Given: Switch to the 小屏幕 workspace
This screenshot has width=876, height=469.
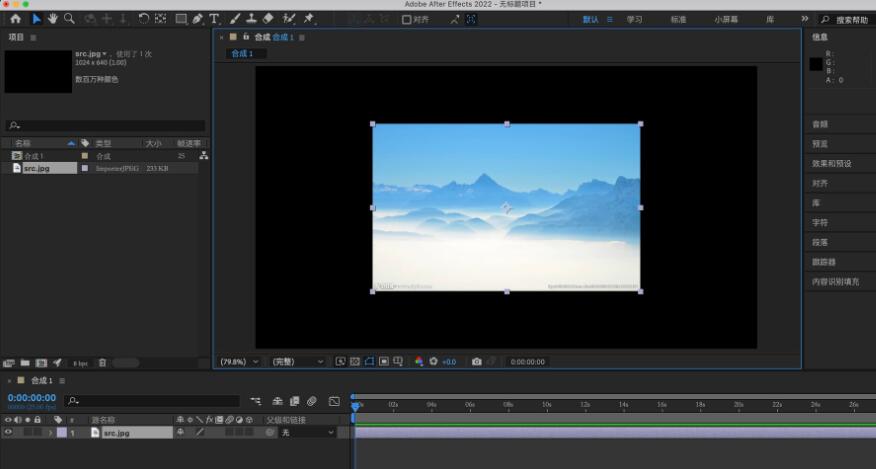Looking at the screenshot, I should point(728,19).
